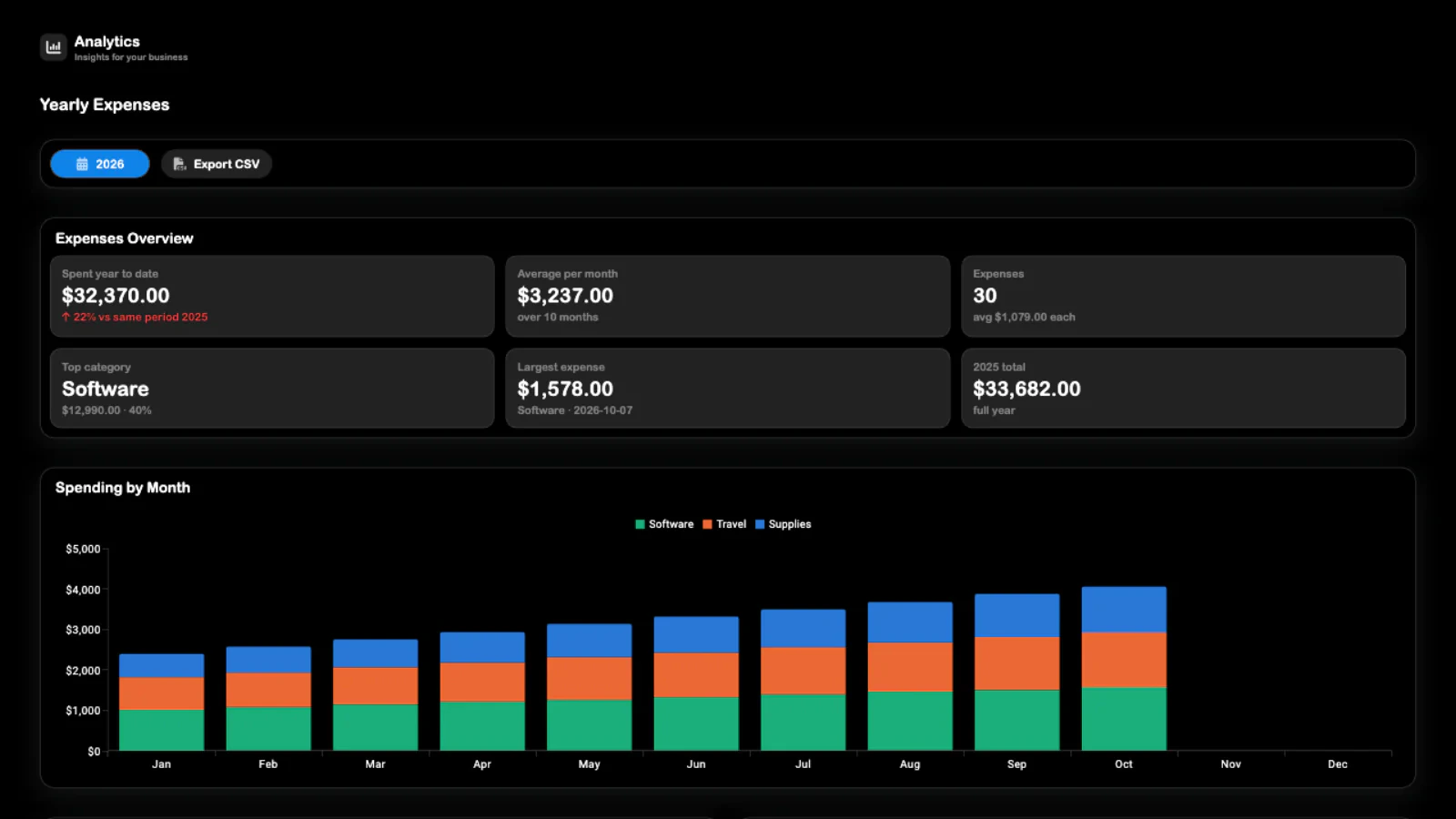Click the Expenses Overview heading
Viewport: 1456px width, 819px height.
point(125,238)
